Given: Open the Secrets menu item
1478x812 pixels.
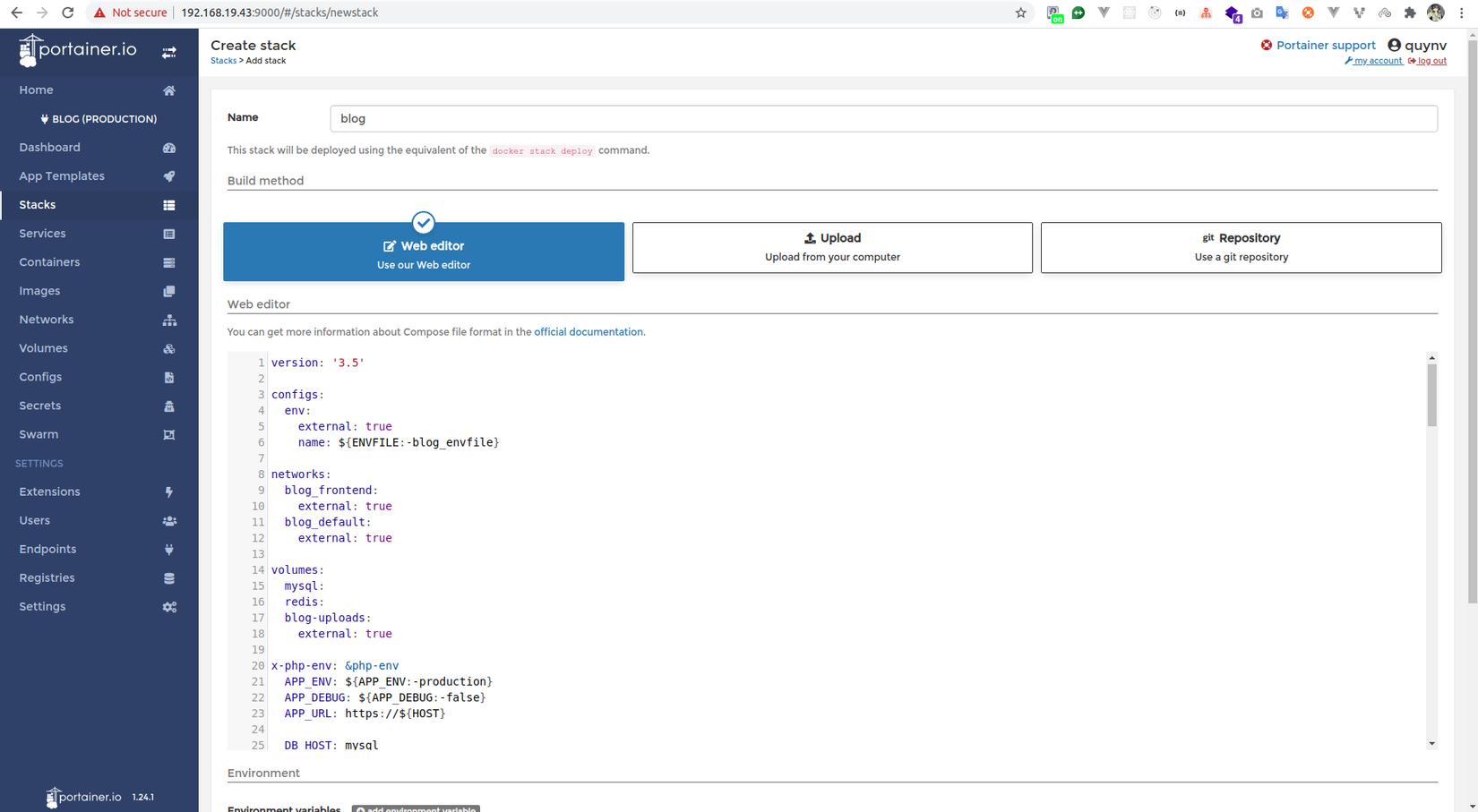Looking at the screenshot, I should tap(40, 406).
